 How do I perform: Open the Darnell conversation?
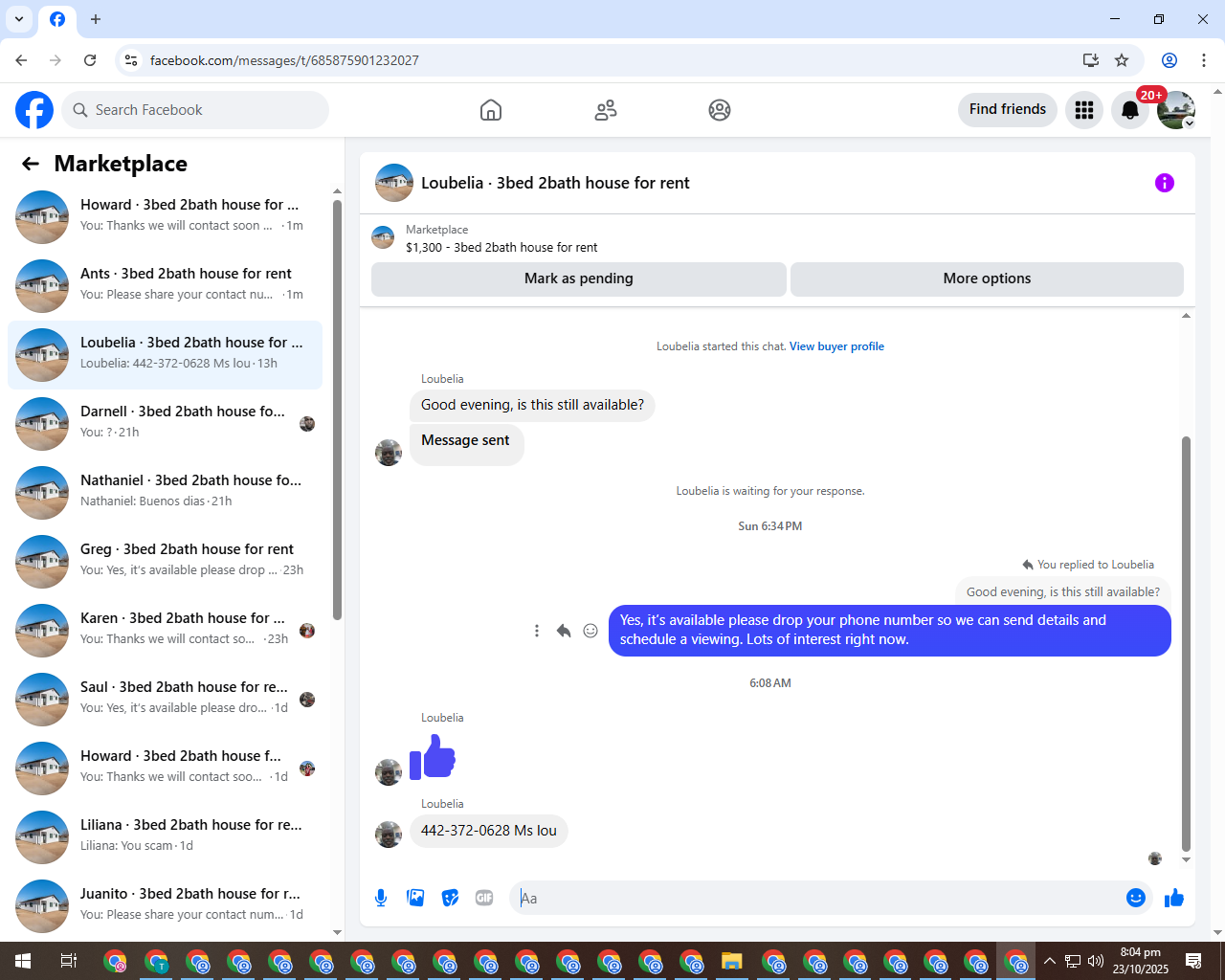(x=165, y=424)
